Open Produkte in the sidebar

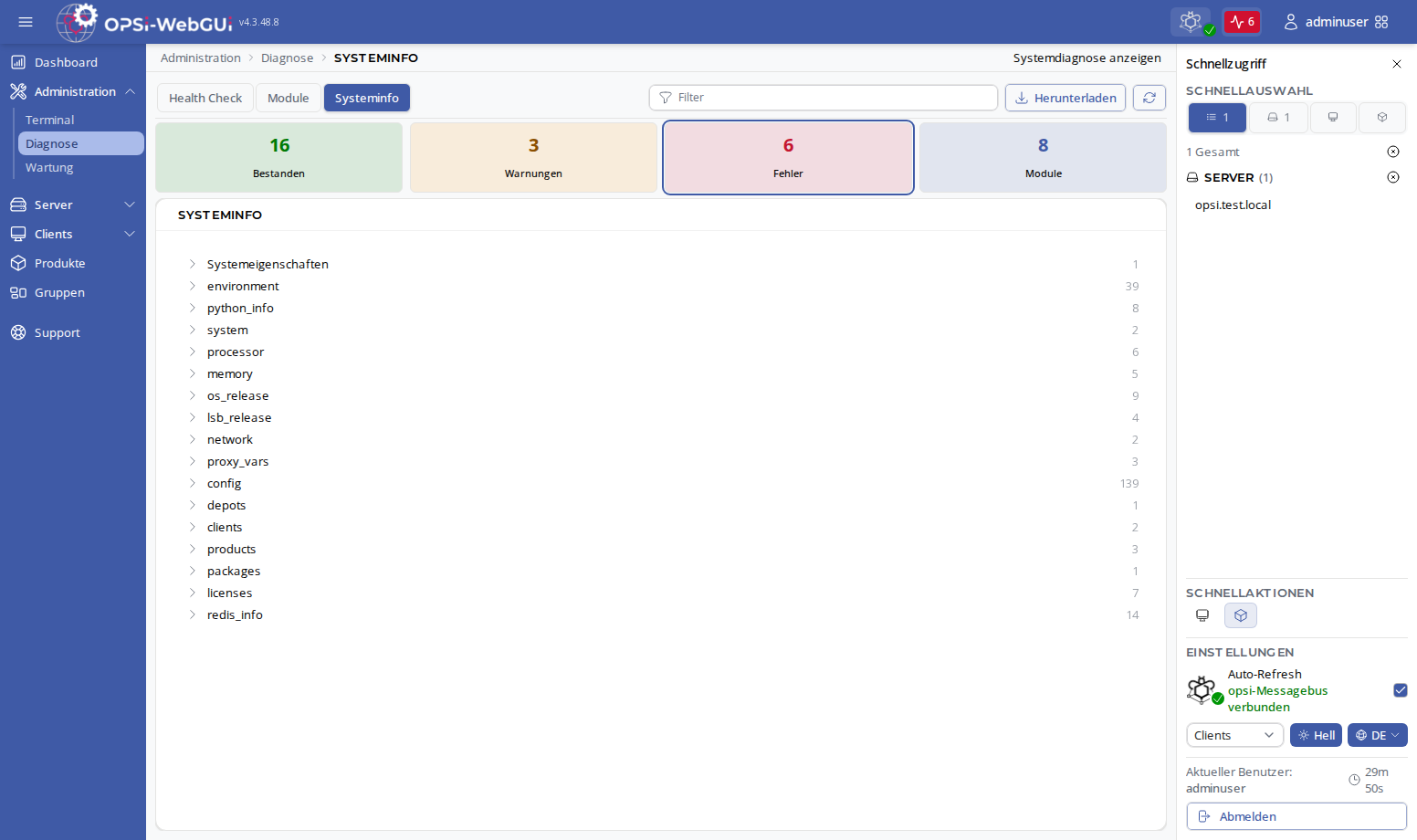[73, 263]
